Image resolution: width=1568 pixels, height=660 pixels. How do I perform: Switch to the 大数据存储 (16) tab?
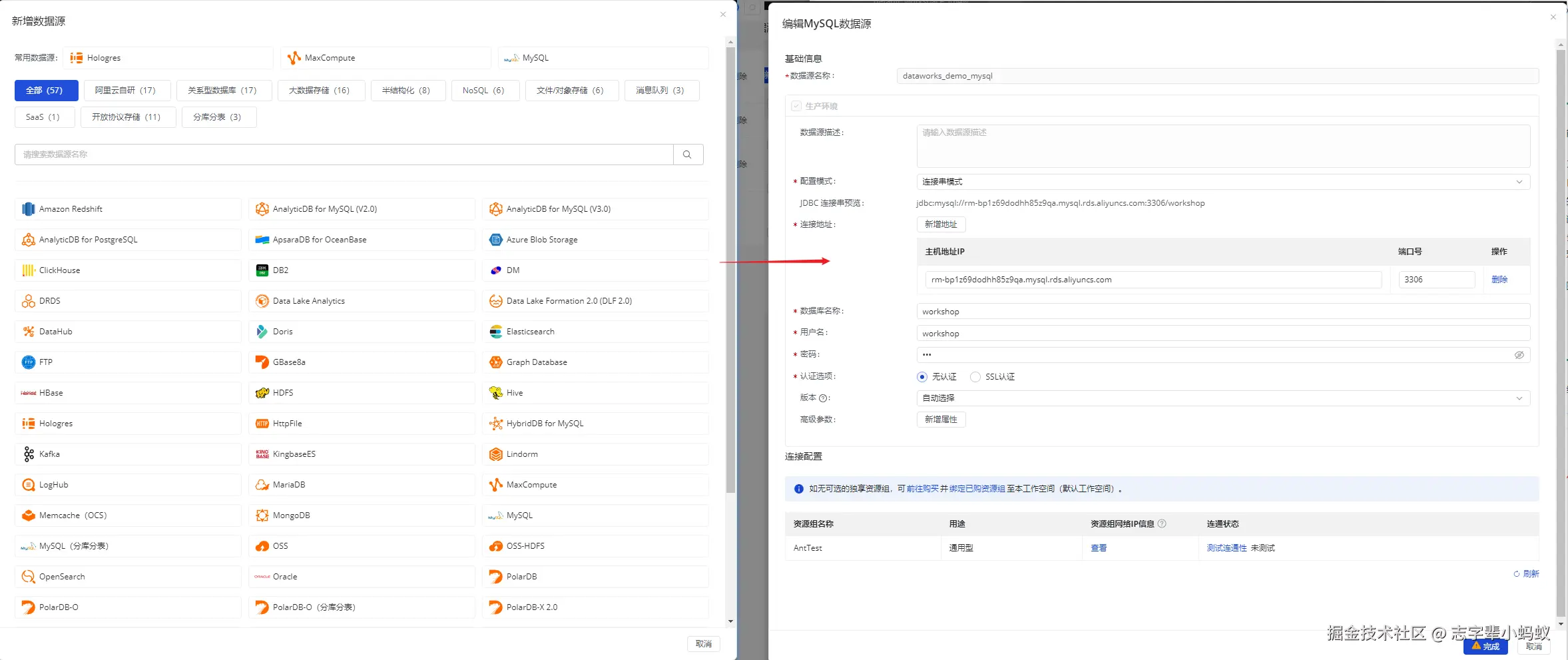tap(321, 91)
